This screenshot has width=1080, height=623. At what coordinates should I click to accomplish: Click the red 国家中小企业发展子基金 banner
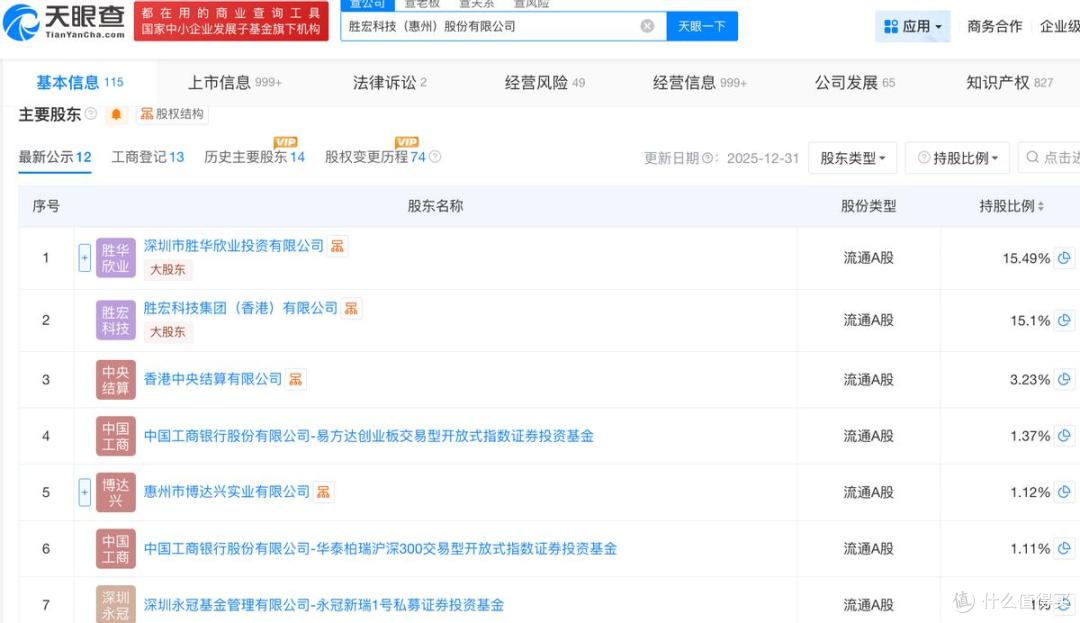click(231, 21)
